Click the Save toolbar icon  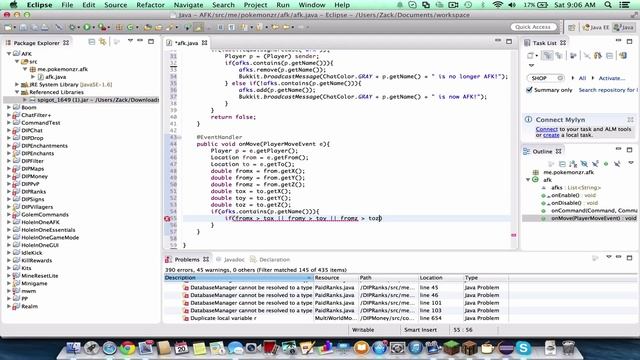point(24,27)
